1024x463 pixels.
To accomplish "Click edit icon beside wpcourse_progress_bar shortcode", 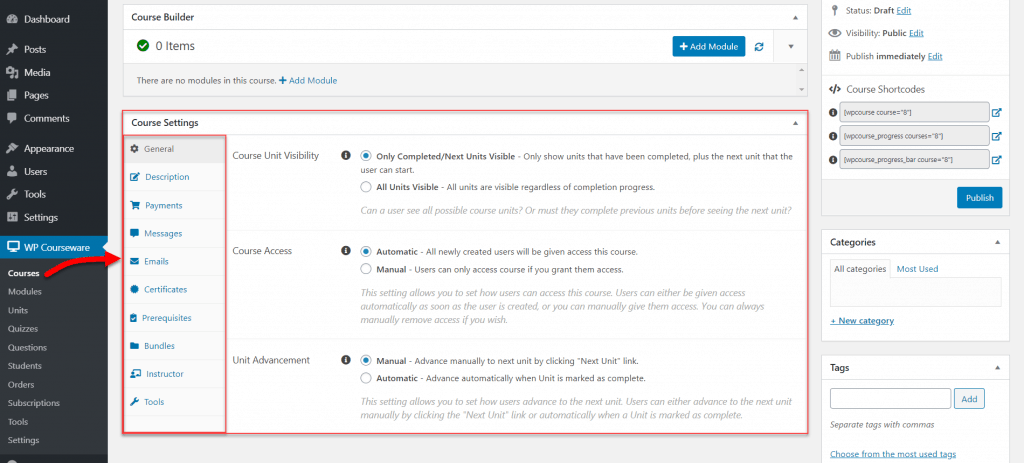I will (x=996, y=159).
